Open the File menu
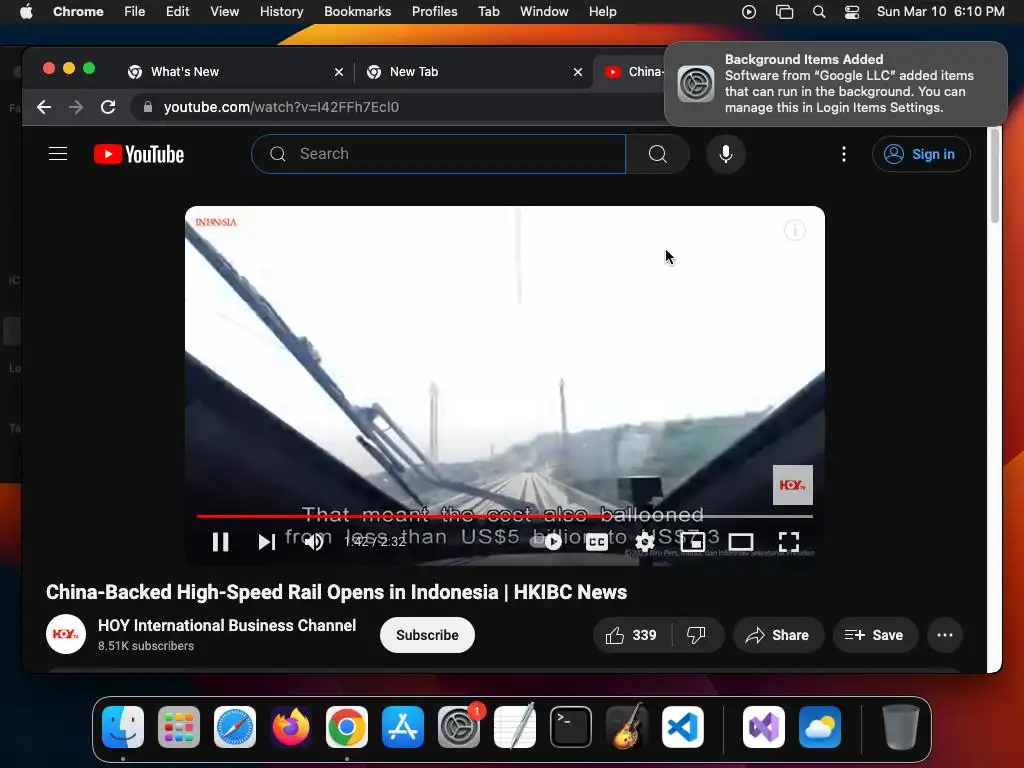The image size is (1024, 768). (x=135, y=11)
